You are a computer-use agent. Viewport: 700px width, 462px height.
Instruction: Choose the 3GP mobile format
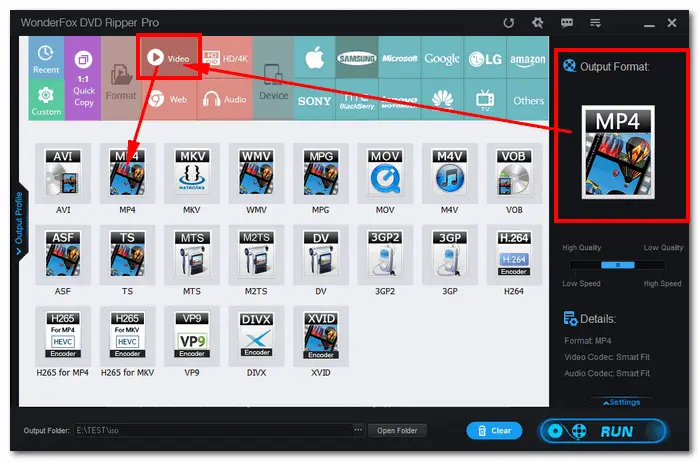450,259
